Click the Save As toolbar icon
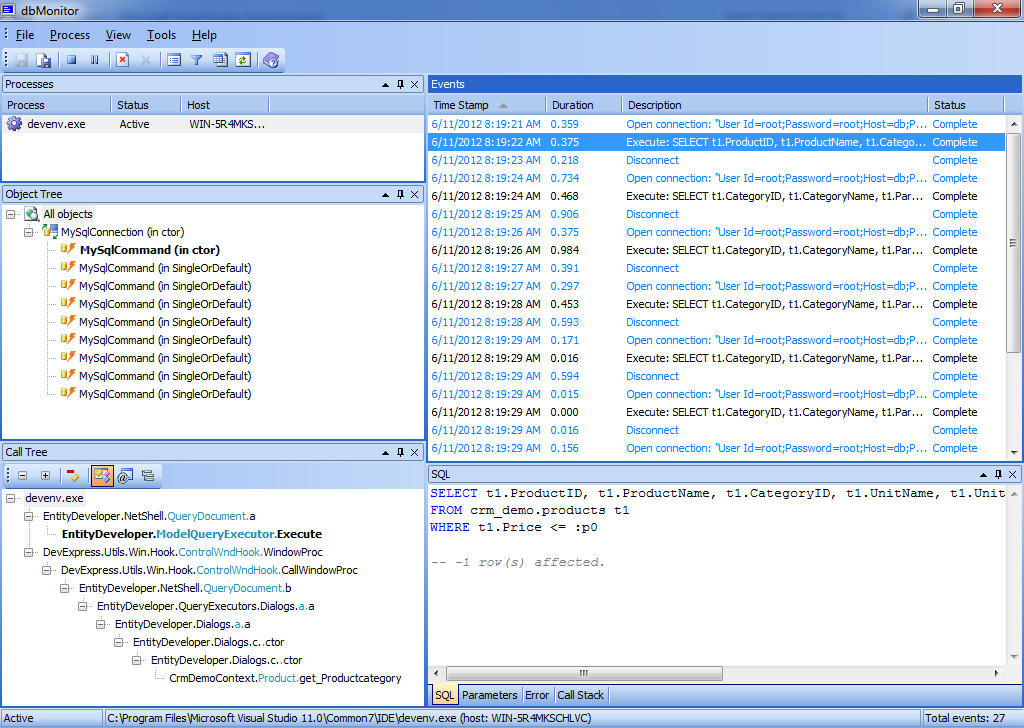The width and height of the screenshot is (1024, 728). pyautogui.click(x=44, y=60)
